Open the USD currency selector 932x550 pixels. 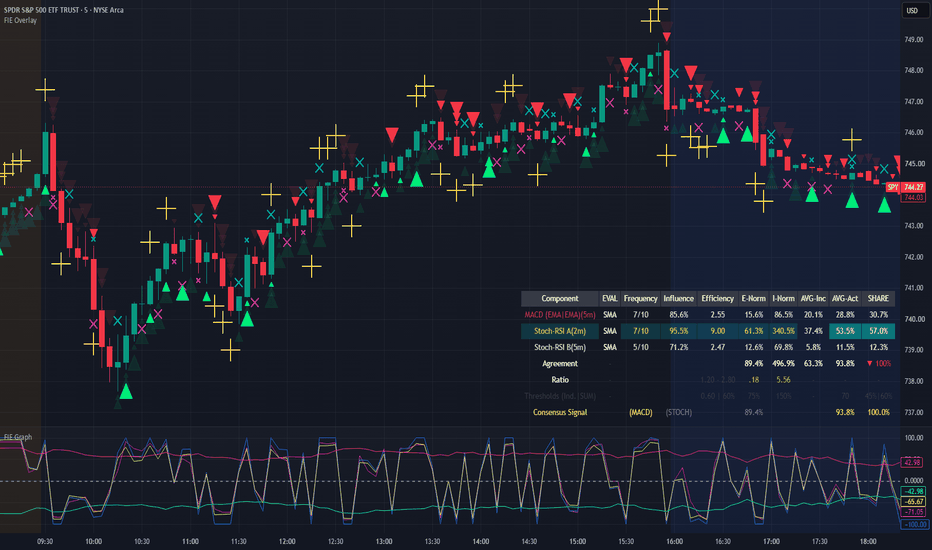tap(912, 11)
